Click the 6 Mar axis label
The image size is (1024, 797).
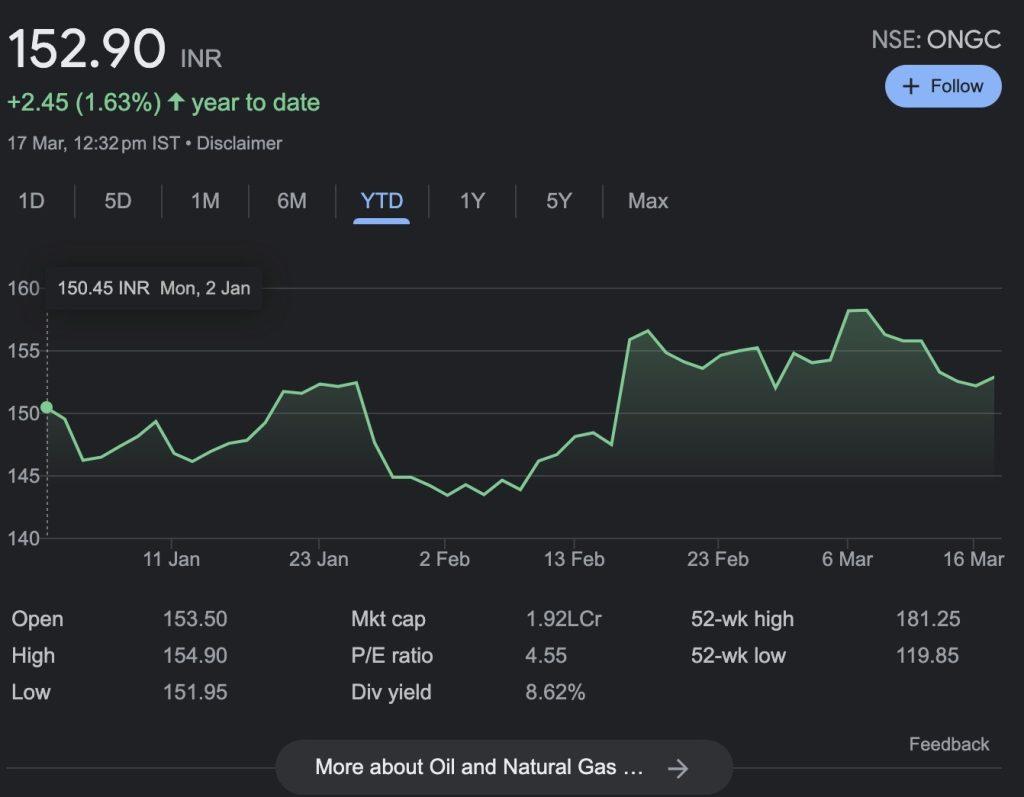(x=847, y=559)
